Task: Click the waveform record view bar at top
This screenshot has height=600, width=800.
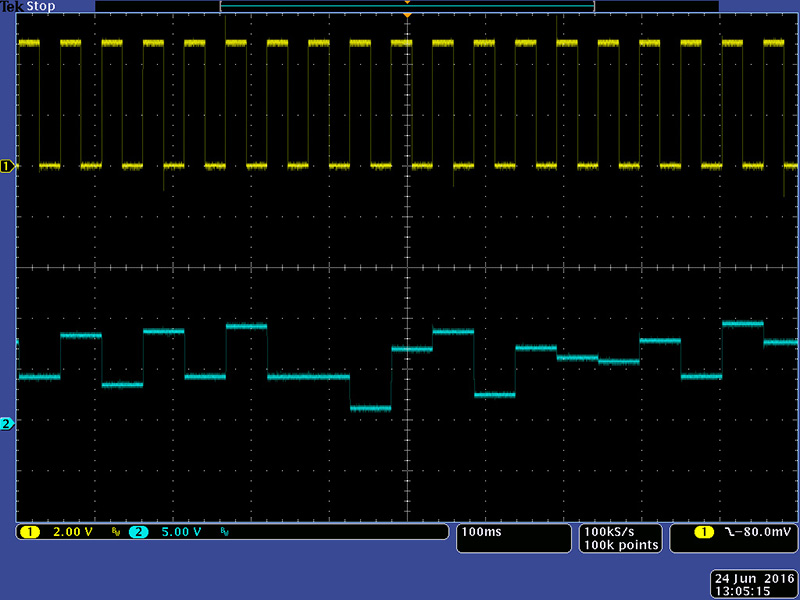Action: coord(407,6)
